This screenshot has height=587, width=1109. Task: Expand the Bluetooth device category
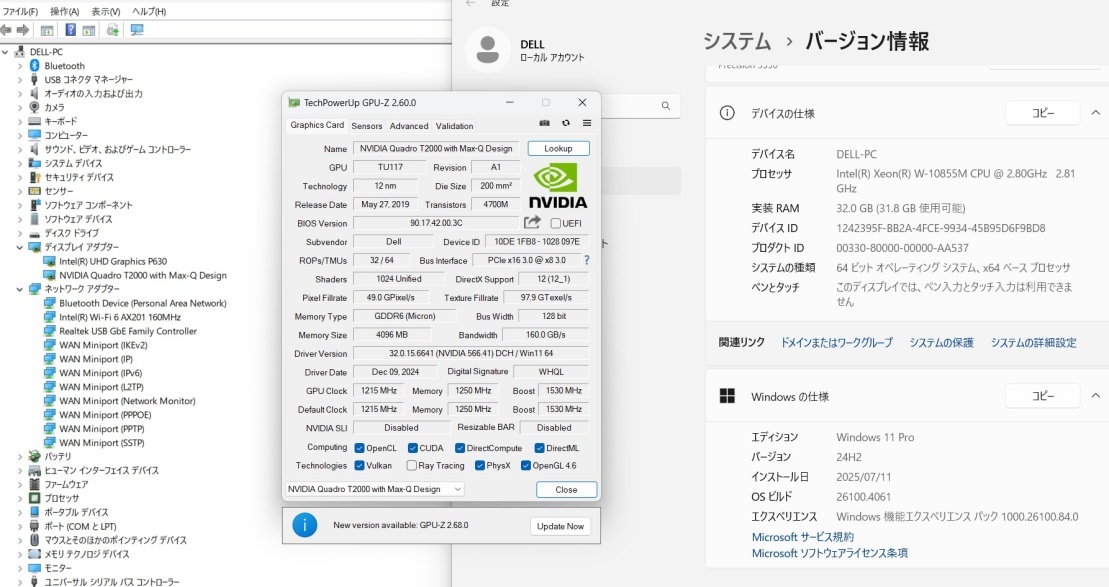20,66
